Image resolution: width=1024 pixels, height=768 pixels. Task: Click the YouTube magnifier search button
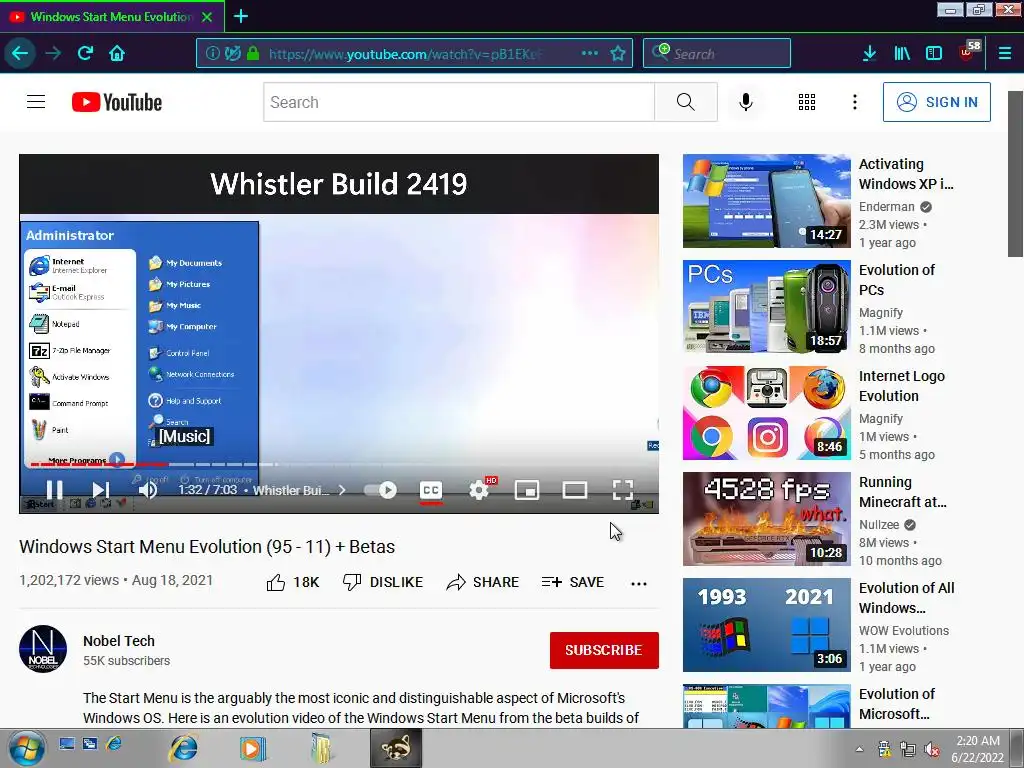coord(686,102)
